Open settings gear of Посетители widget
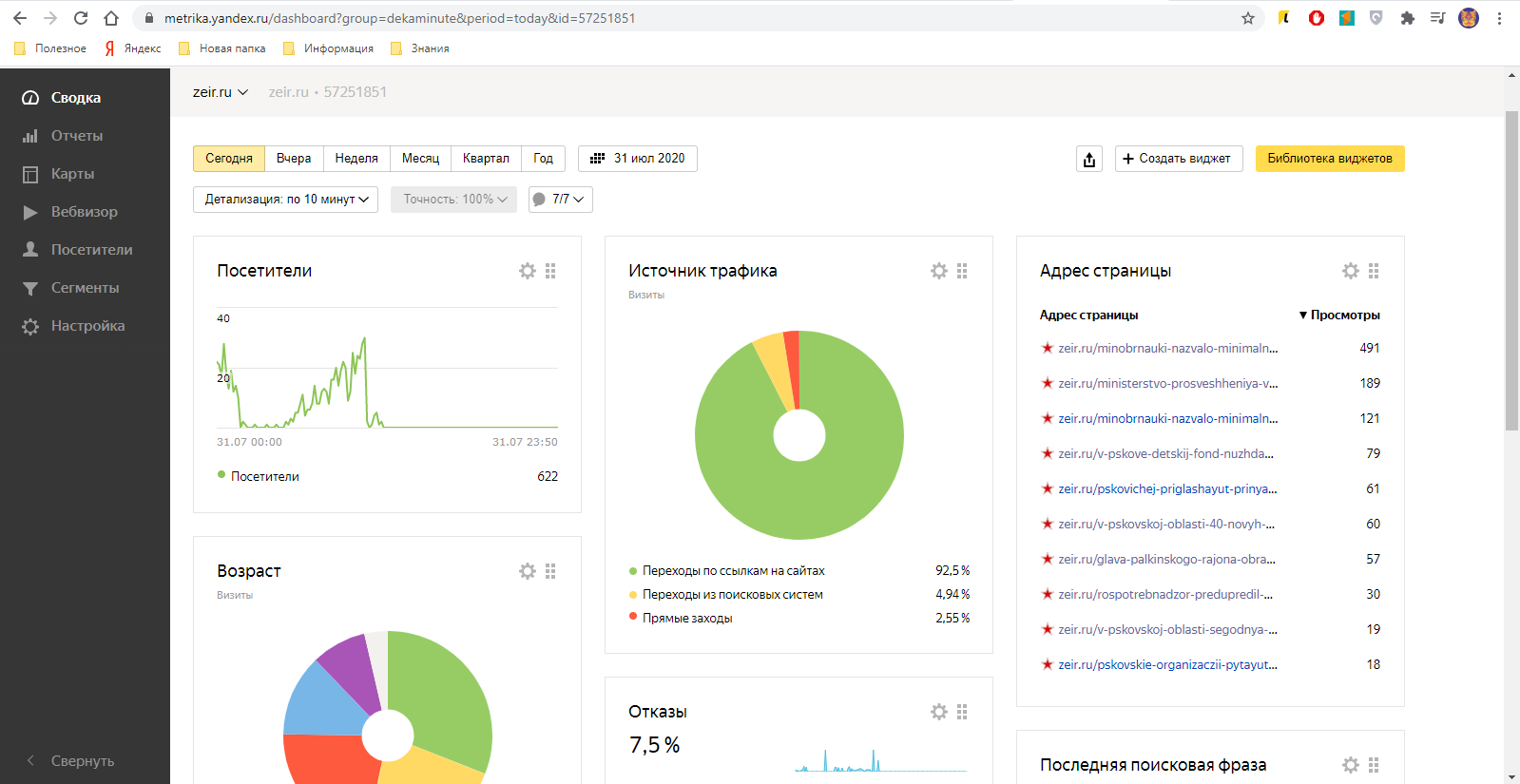The image size is (1520, 784). click(528, 271)
